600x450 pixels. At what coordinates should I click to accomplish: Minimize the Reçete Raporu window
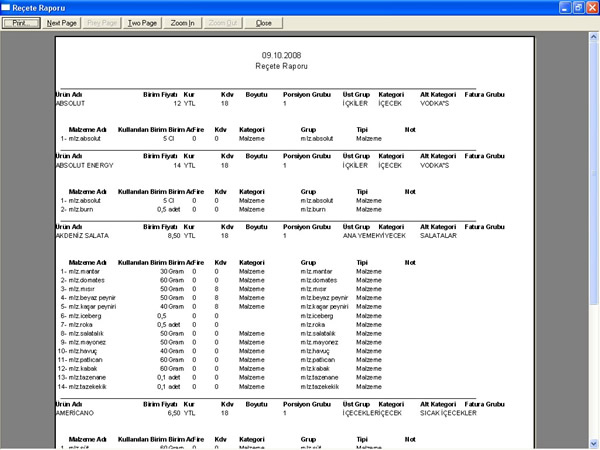click(565, 8)
